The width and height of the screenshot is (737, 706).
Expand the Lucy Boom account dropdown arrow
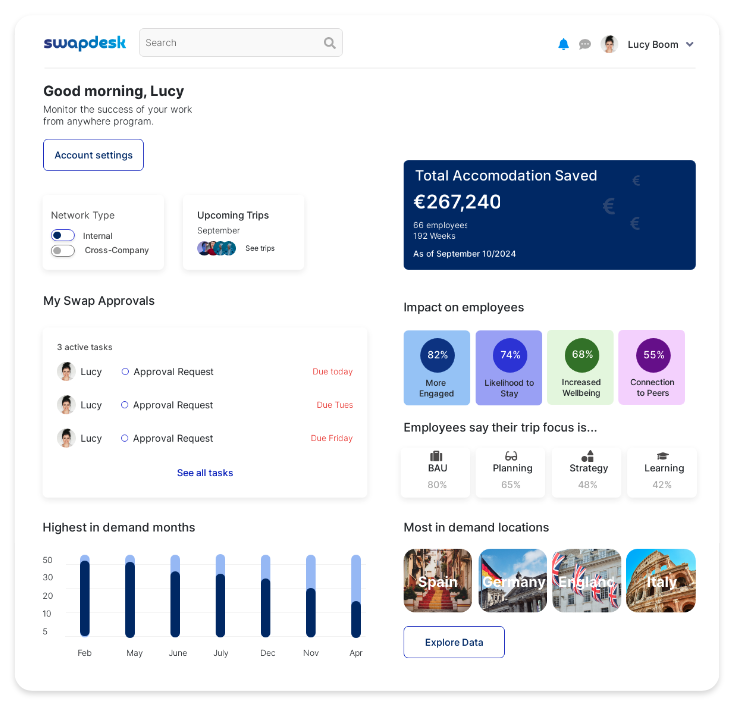[690, 44]
